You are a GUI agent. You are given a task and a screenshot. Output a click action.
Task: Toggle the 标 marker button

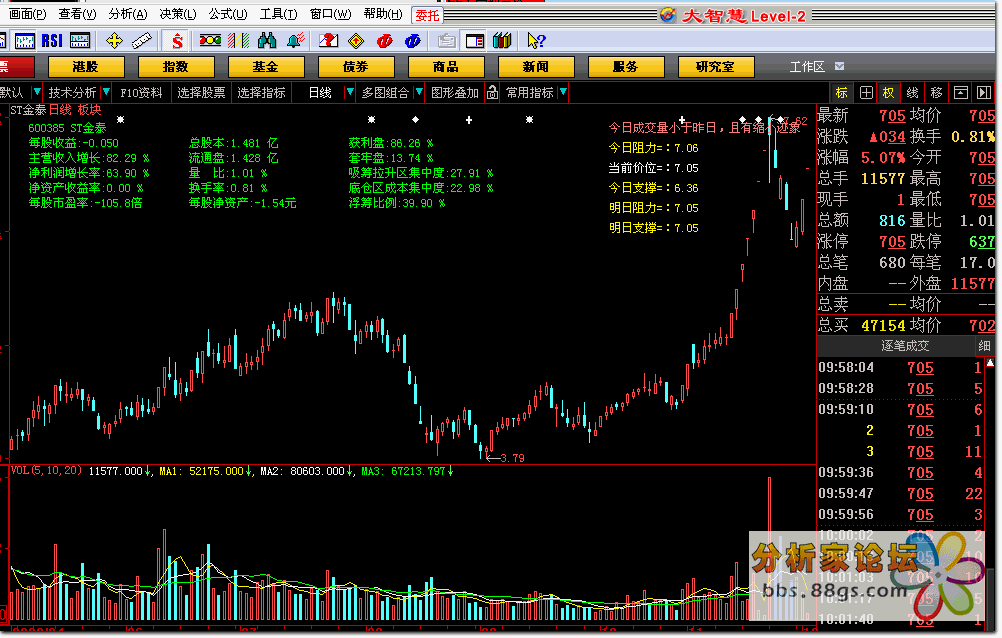(842, 93)
